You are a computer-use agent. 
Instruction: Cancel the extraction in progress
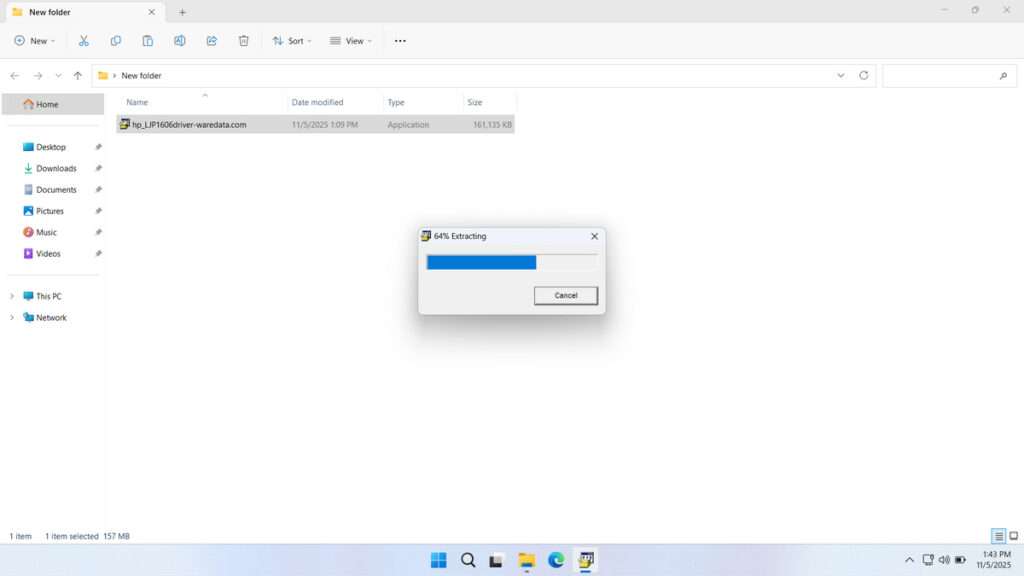[x=565, y=295]
